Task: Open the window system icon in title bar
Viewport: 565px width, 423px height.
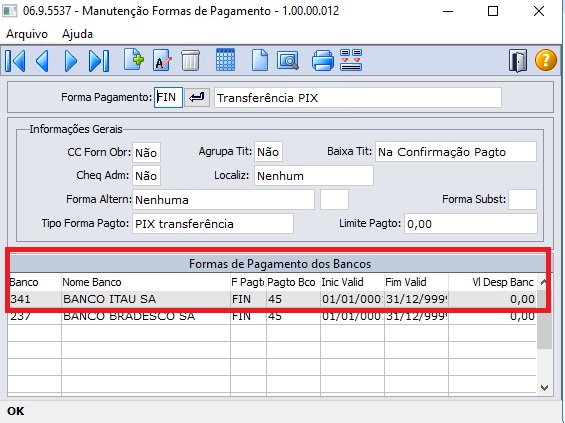Action: pos(9,11)
